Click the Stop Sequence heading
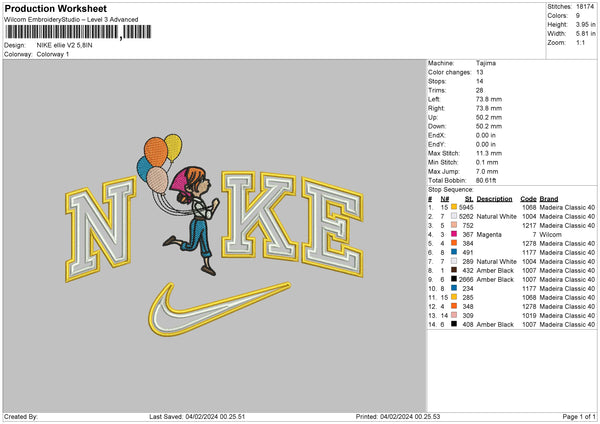Viewport: 600px width, 424px height. point(449,188)
